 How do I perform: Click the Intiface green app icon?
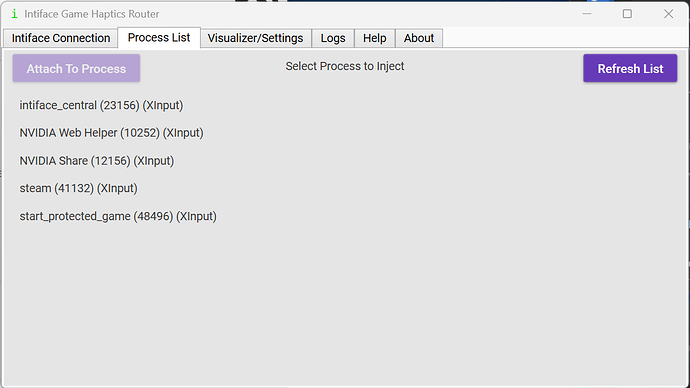coord(15,14)
